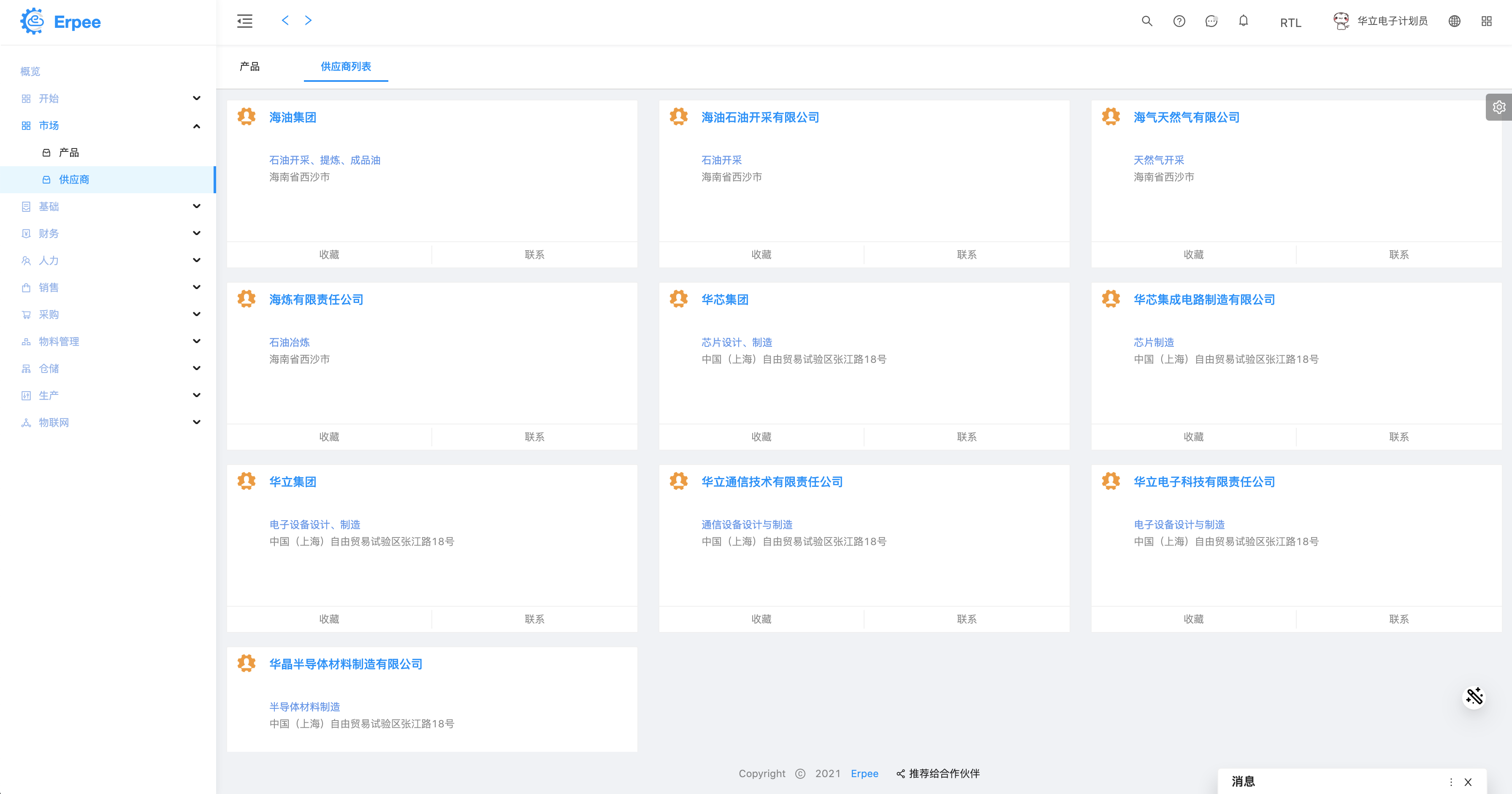Click 联系 on the 华芯集团 card
1512x794 pixels.
(966, 437)
